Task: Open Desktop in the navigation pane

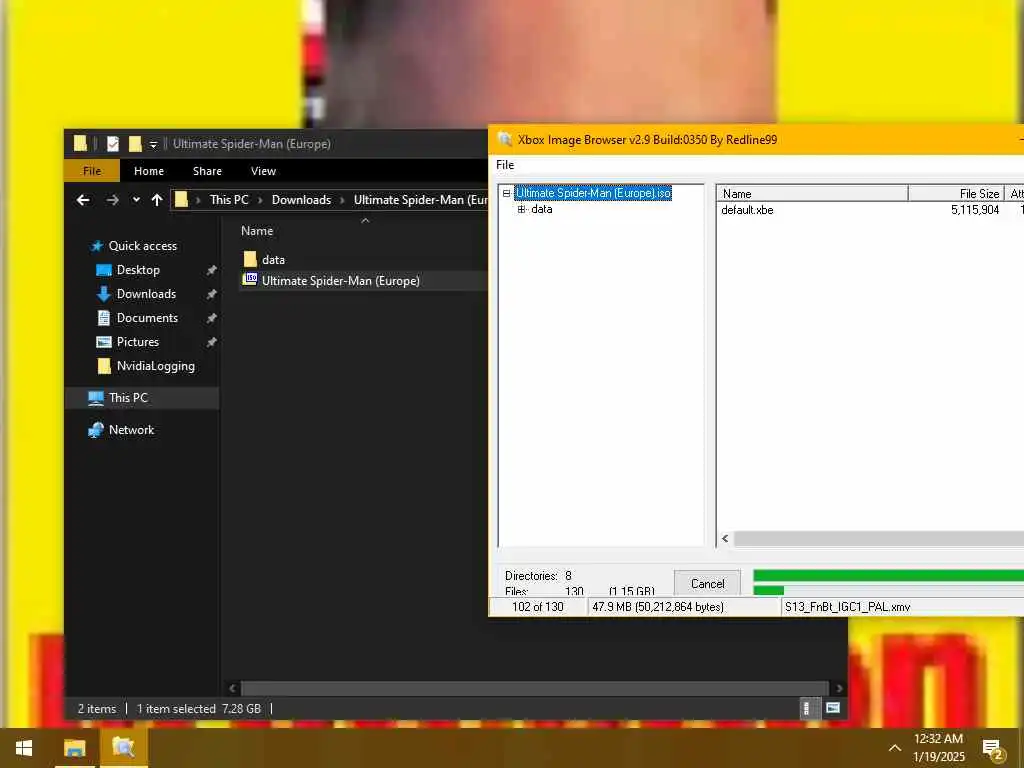Action: pos(138,270)
